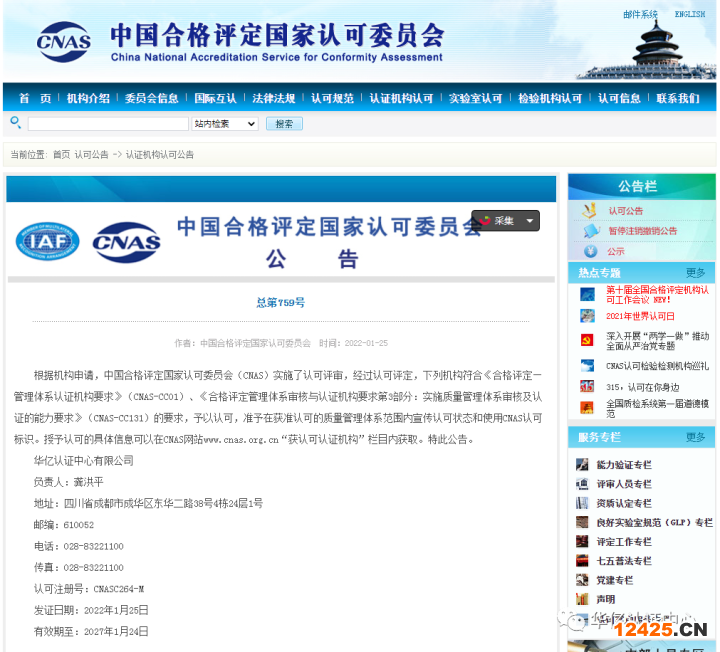Open 2021年世界认可日 link
Screen dimensions: 720x652
(640, 316)
